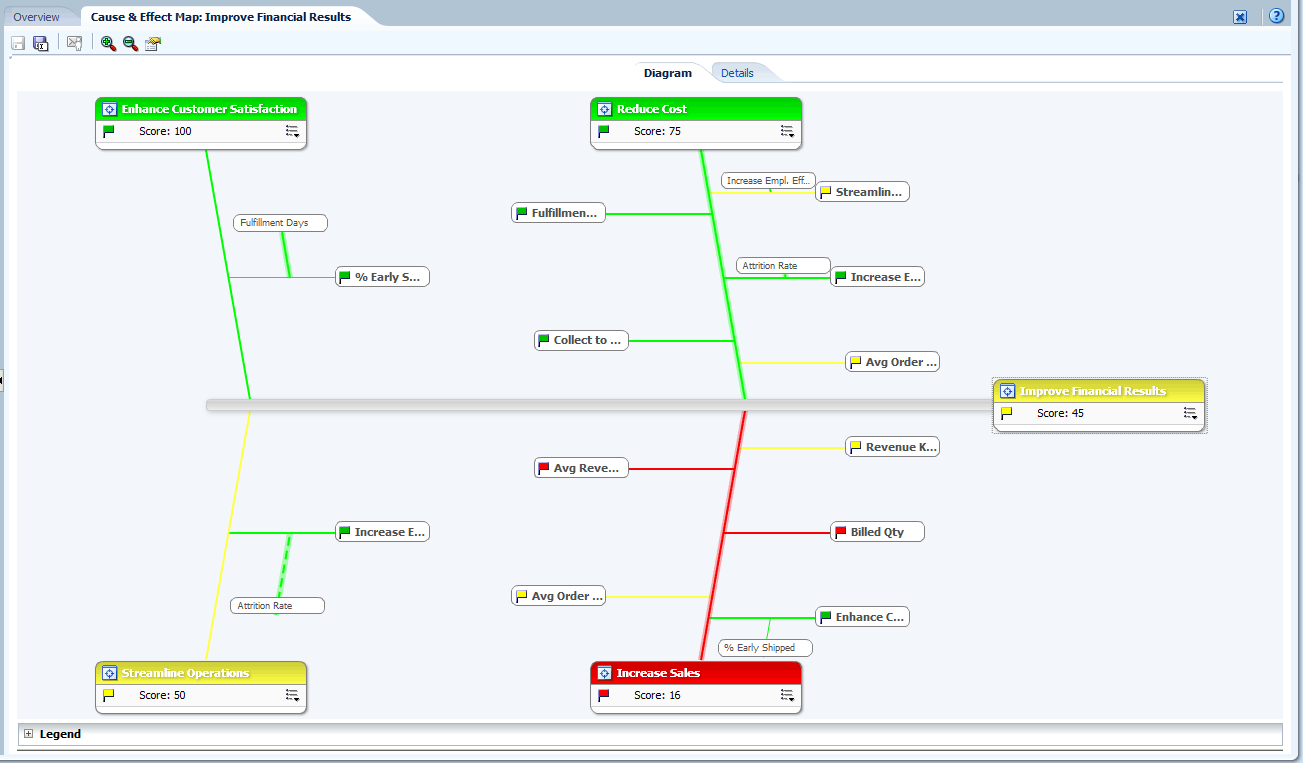Open options menu on Enhance Customer Satisfaction node
This screenshot has width=1303, height=763.
pyautogui.click(x=292, y=131)
